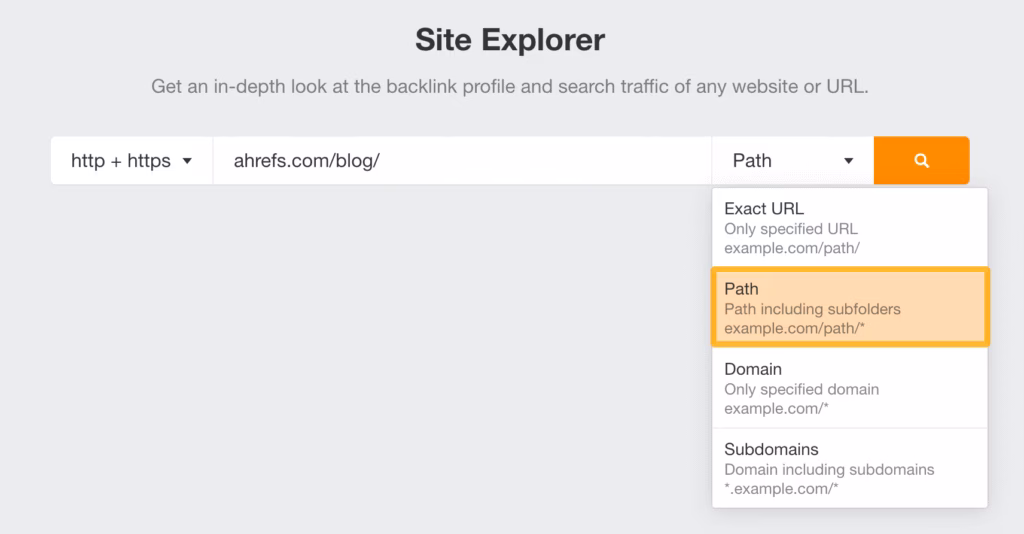Open the "http + https" protocol dropdown
Viewport: 1024px width, 534px height.
131,160
